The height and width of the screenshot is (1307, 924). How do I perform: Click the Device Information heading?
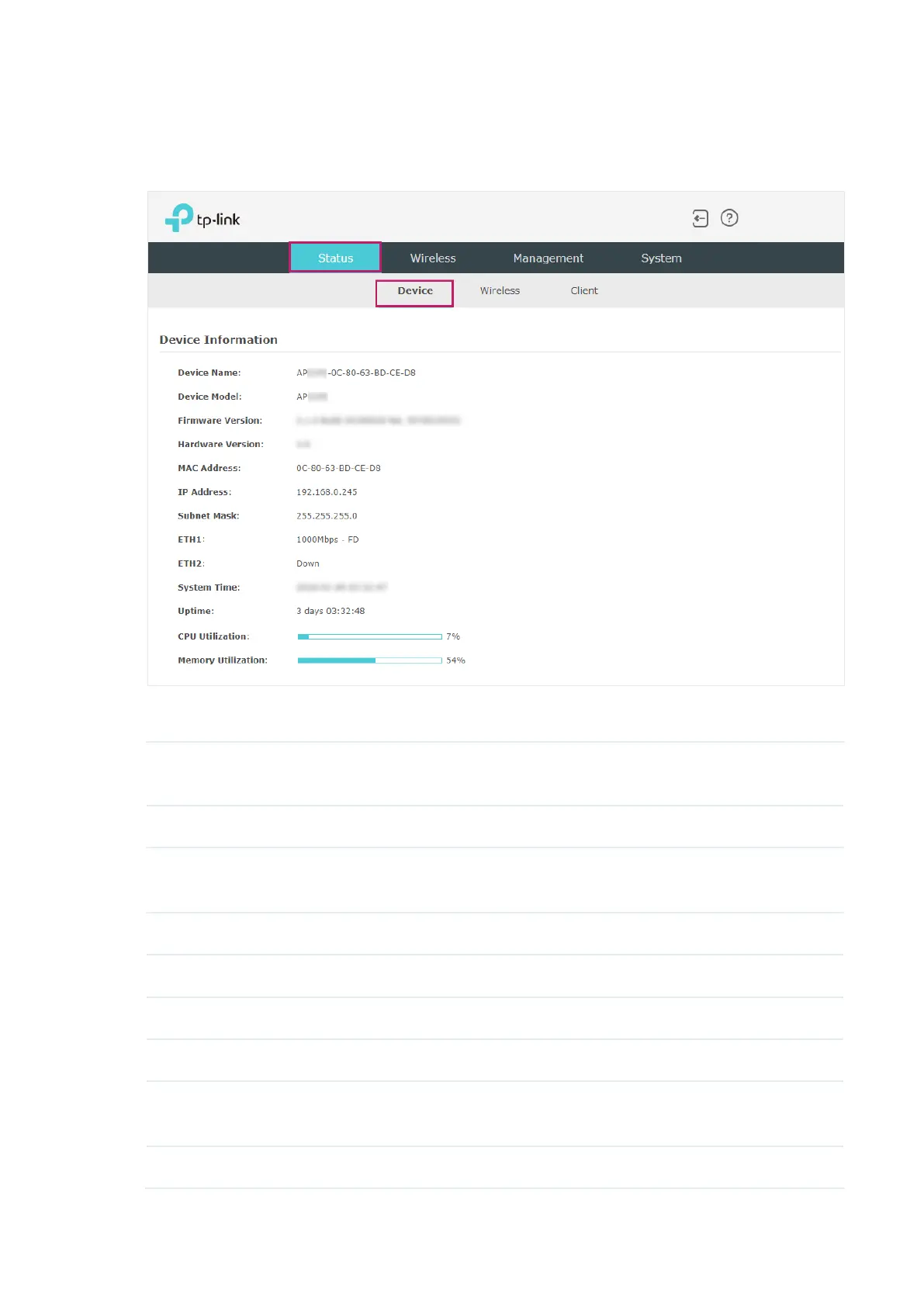tap(218, 340)
